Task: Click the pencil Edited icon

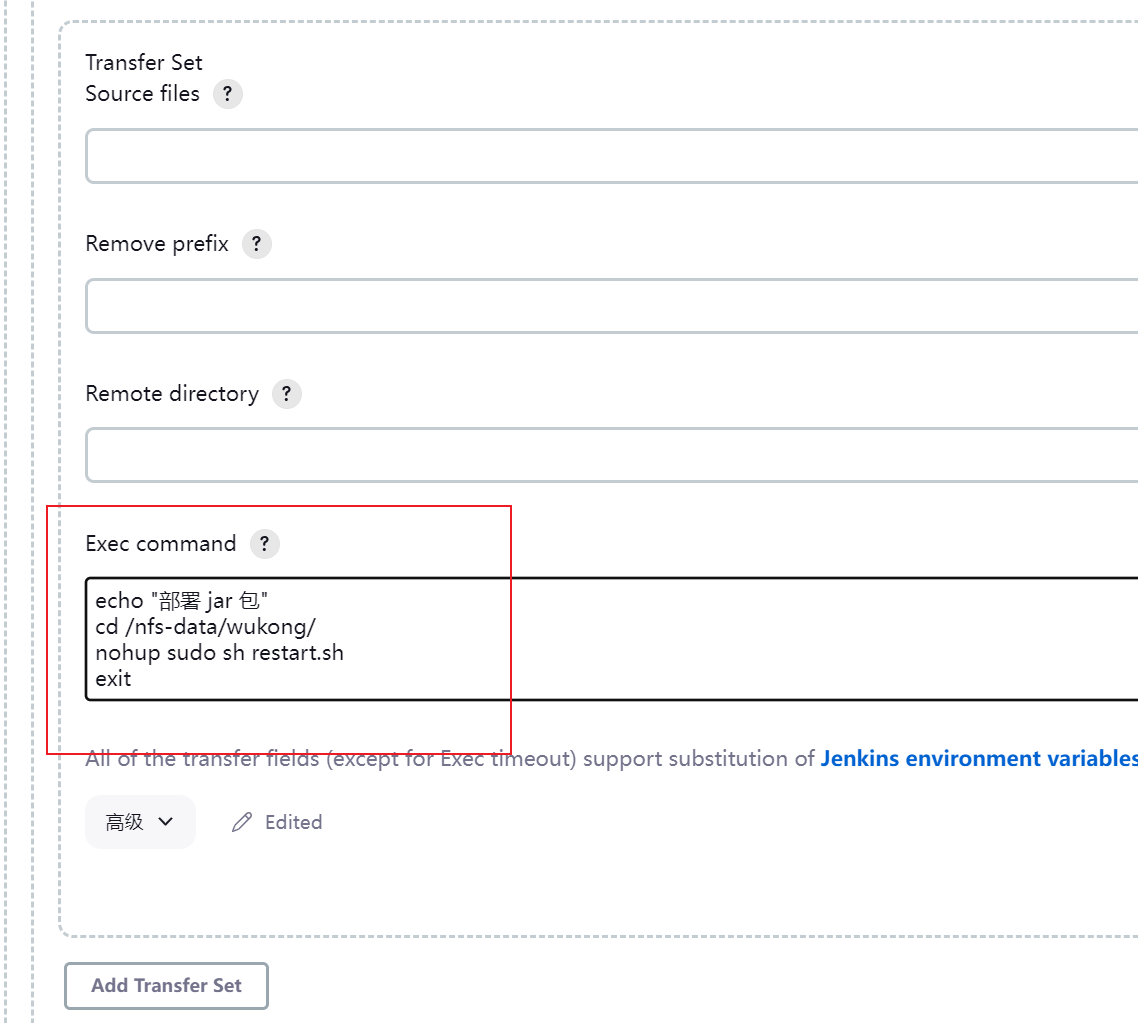Action: click(242, 822)
